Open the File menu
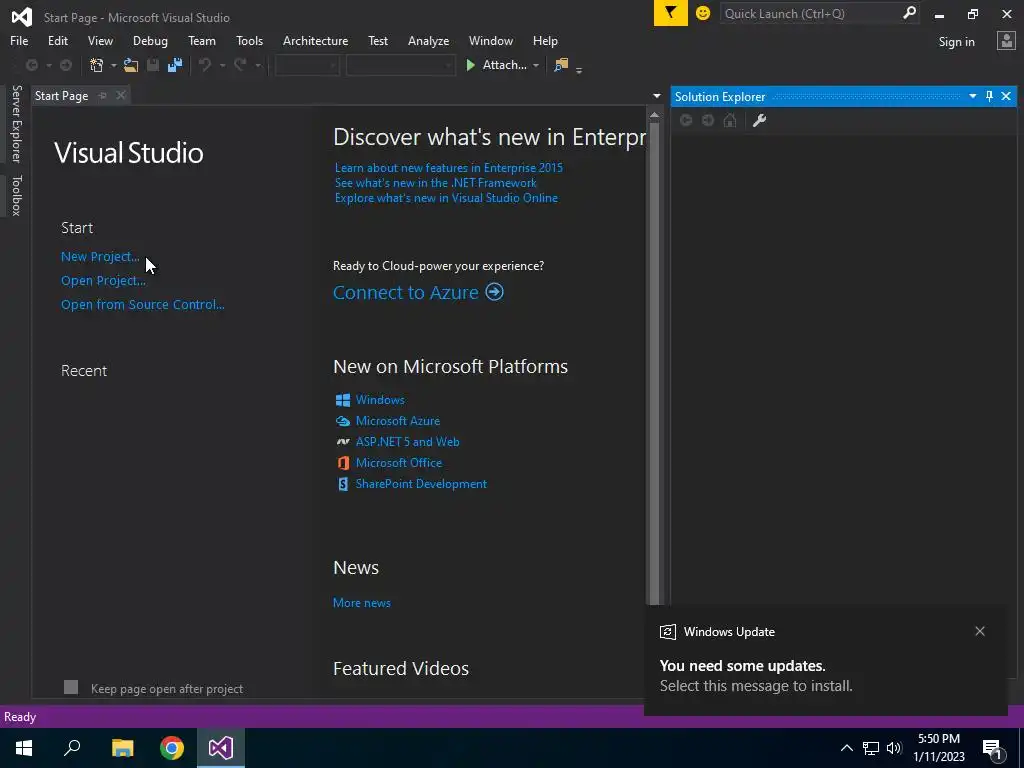 pos(19,40)
